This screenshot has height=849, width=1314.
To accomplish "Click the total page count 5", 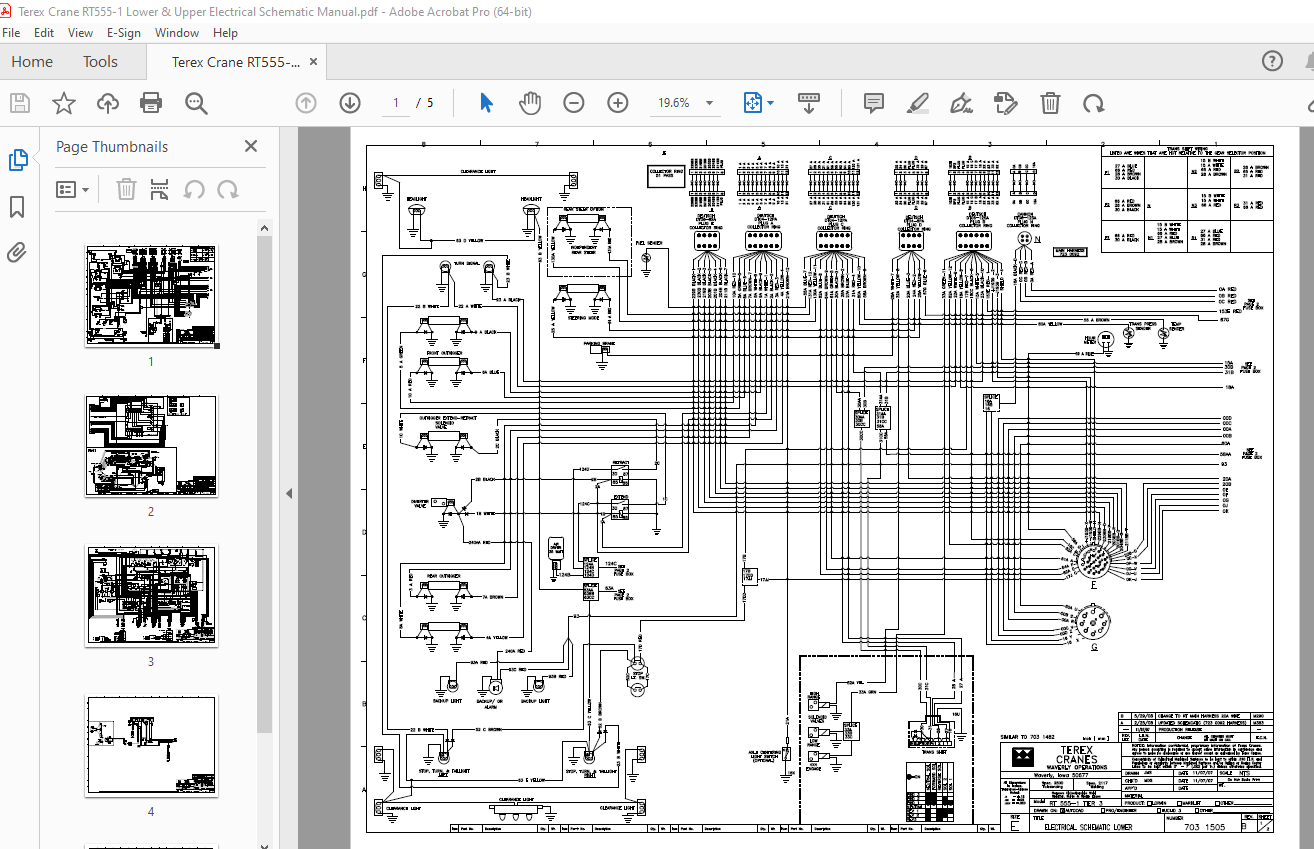I will 430,103.
